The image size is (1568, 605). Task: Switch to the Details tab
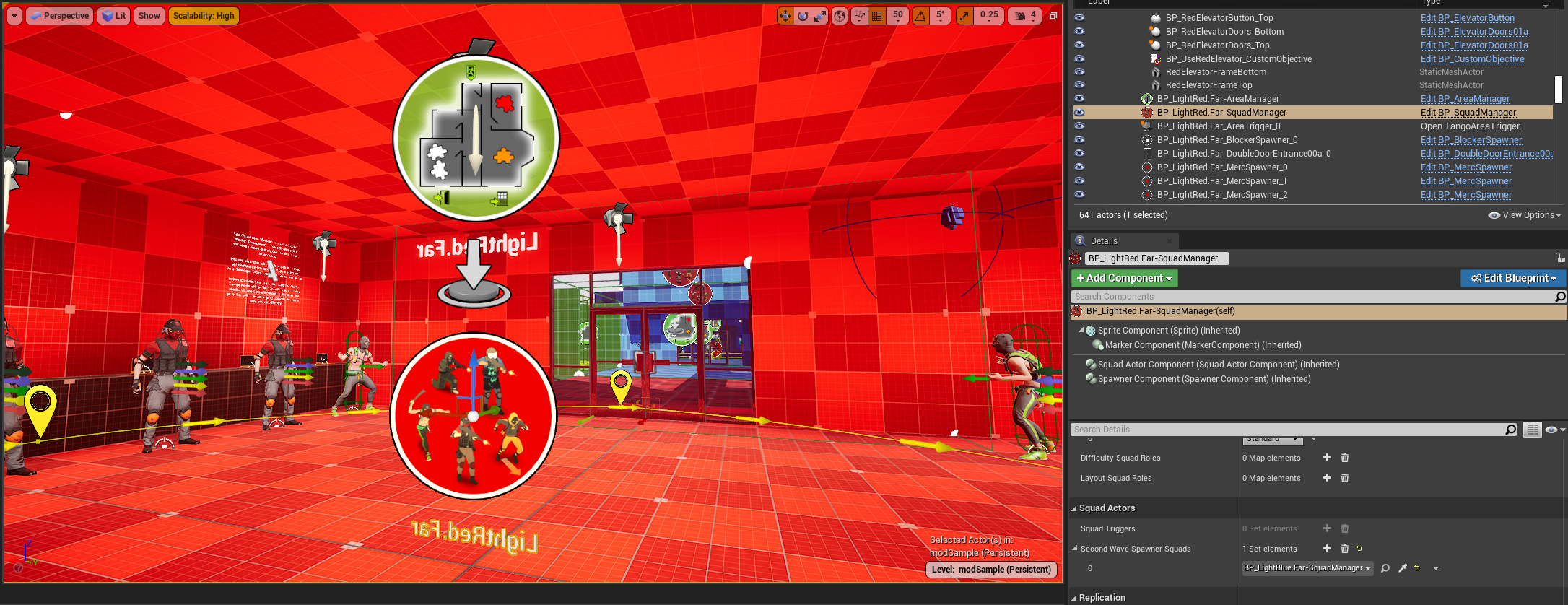[1123, 240]
